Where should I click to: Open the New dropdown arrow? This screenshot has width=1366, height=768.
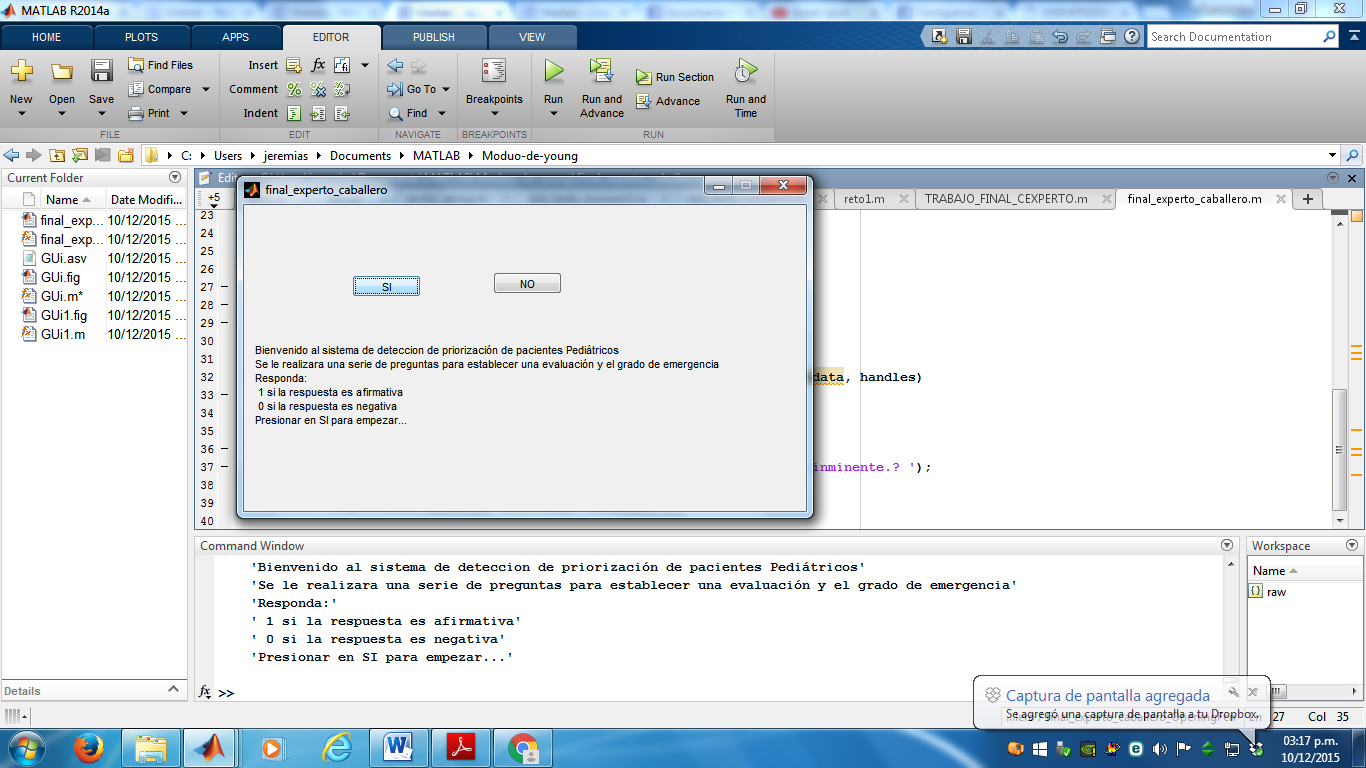point(21,113)
